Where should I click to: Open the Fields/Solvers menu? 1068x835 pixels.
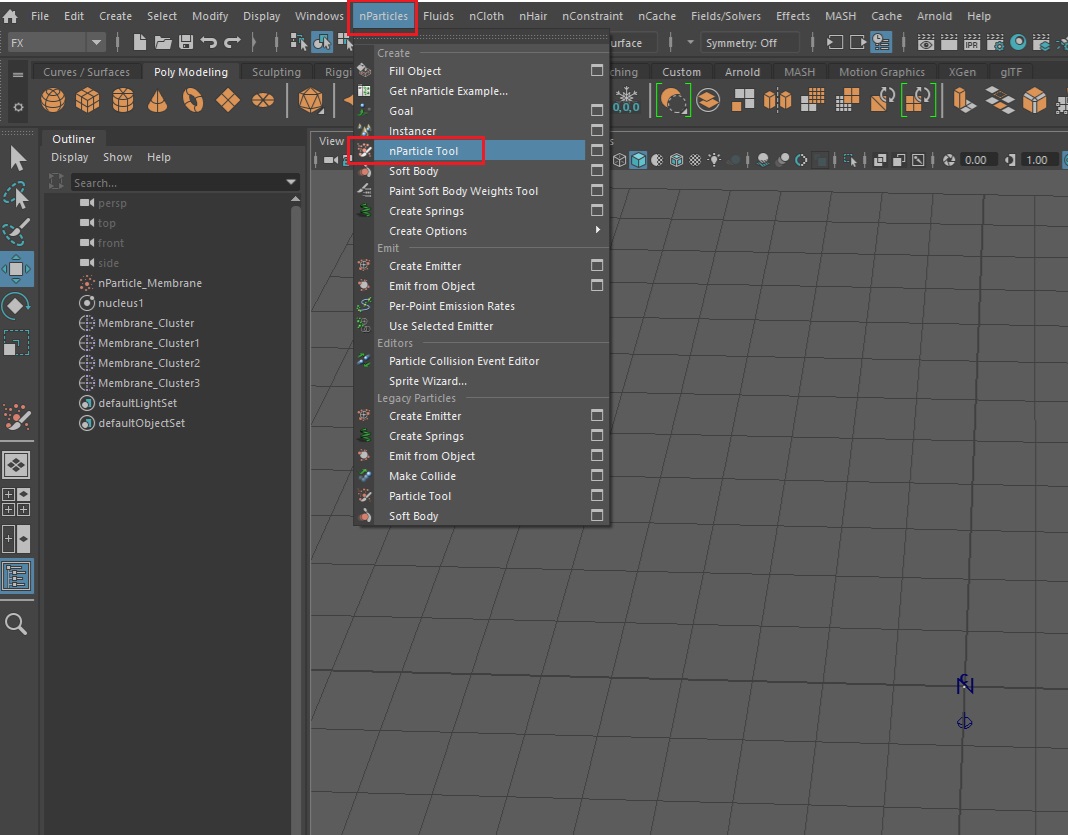(725, 16)
